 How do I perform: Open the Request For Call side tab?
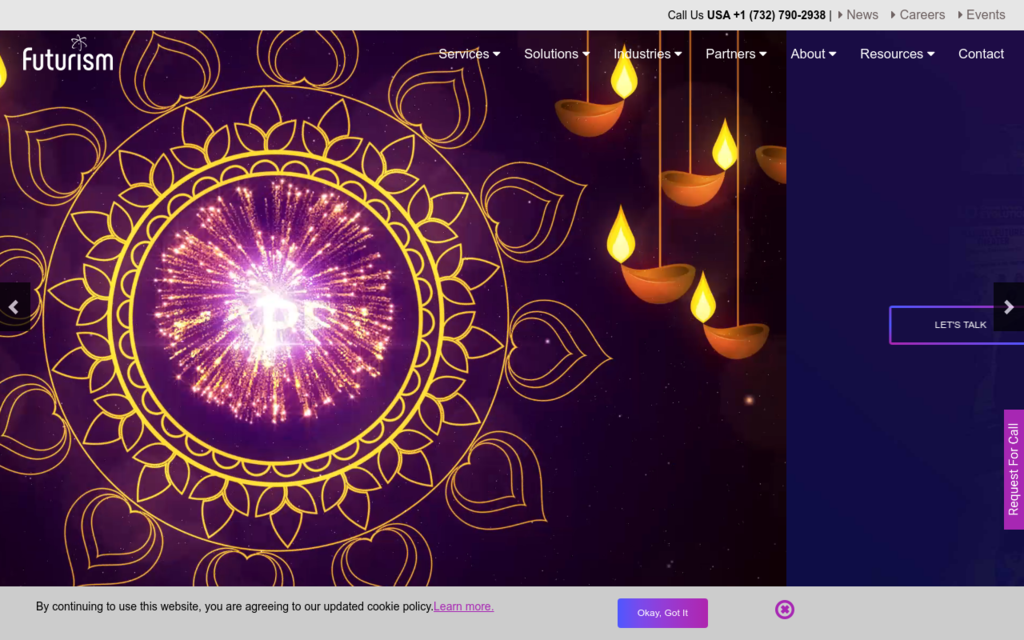1013,469
